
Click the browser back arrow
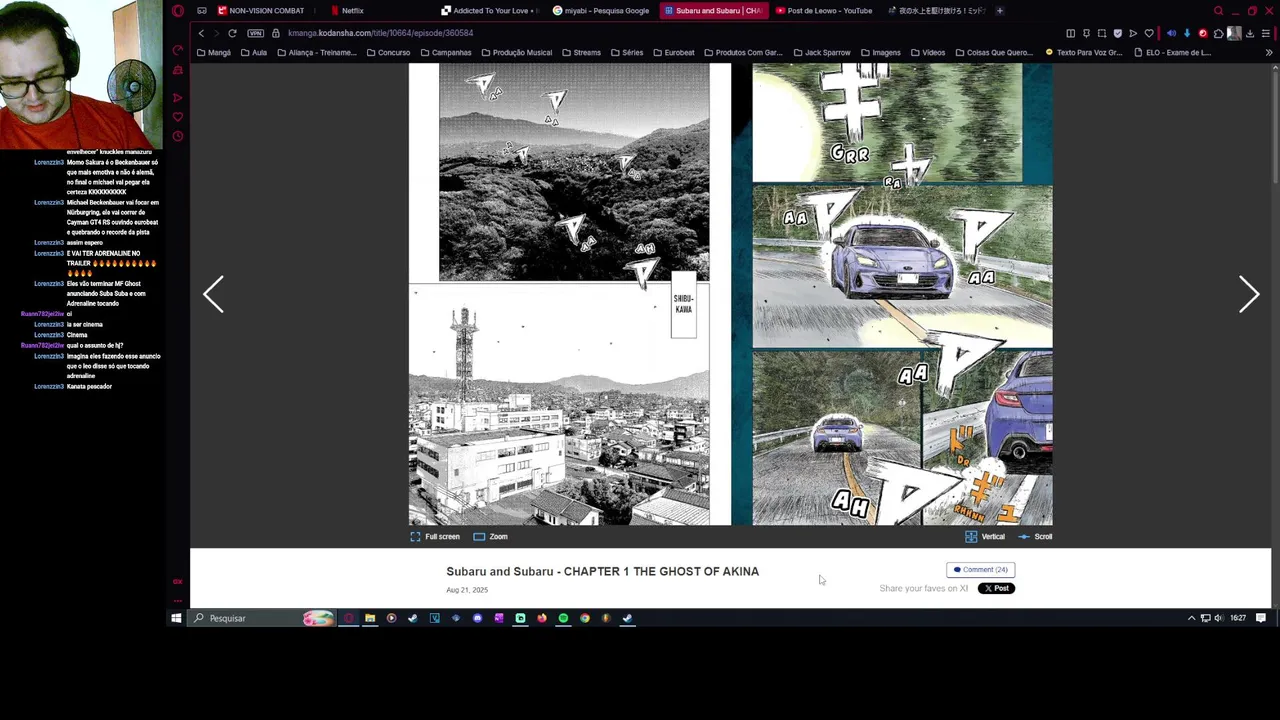201,33
